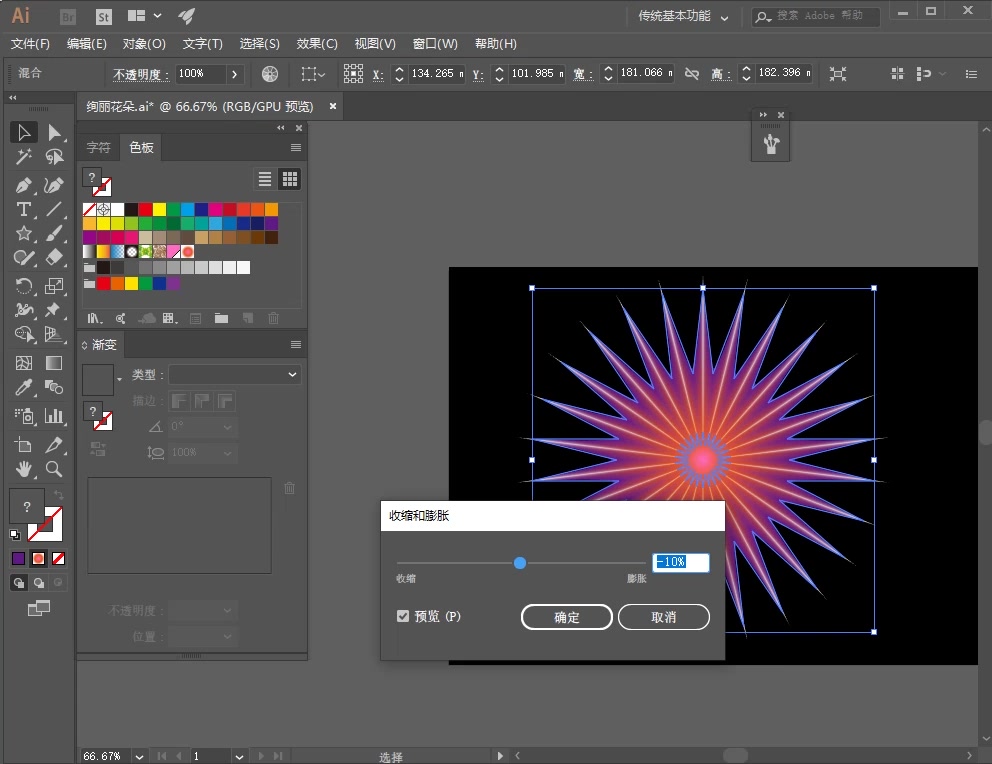Select the Pen tool
The width and height of the screenshot is (992, 764).
tap(24, 185)
